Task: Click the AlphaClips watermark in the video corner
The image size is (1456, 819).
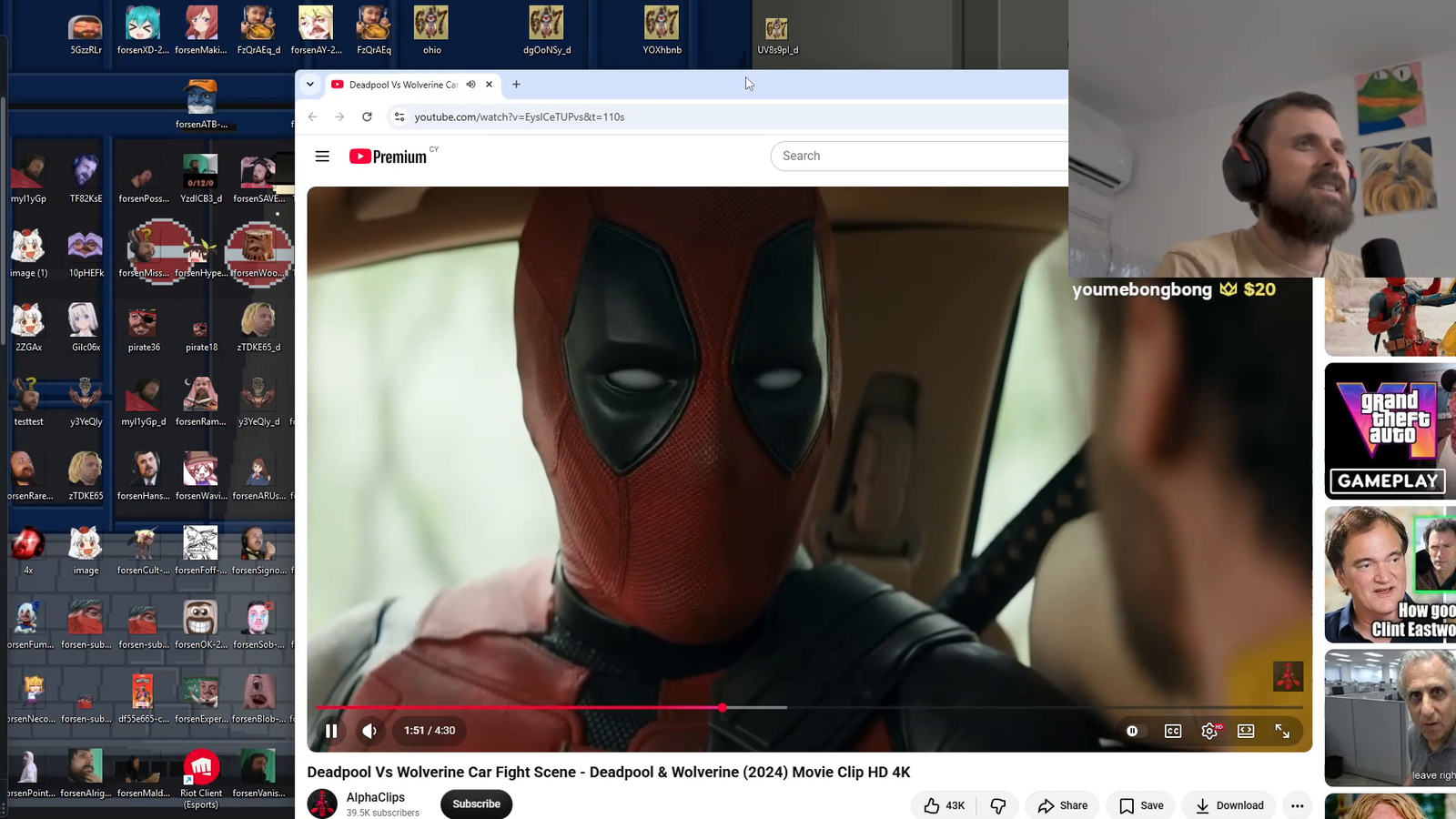Action: pos(1288,676)
